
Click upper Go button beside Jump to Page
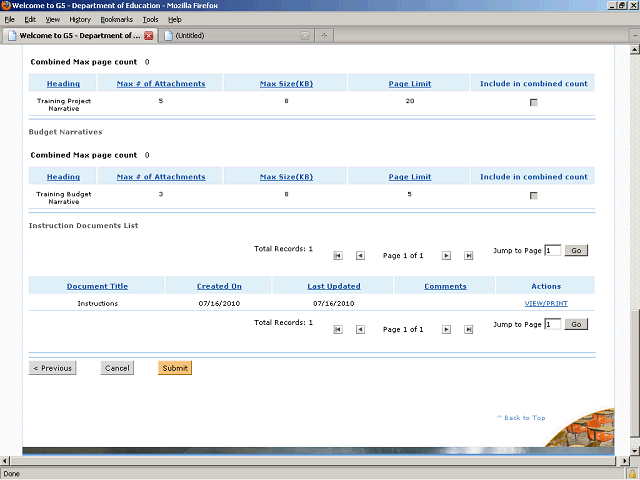576,250
